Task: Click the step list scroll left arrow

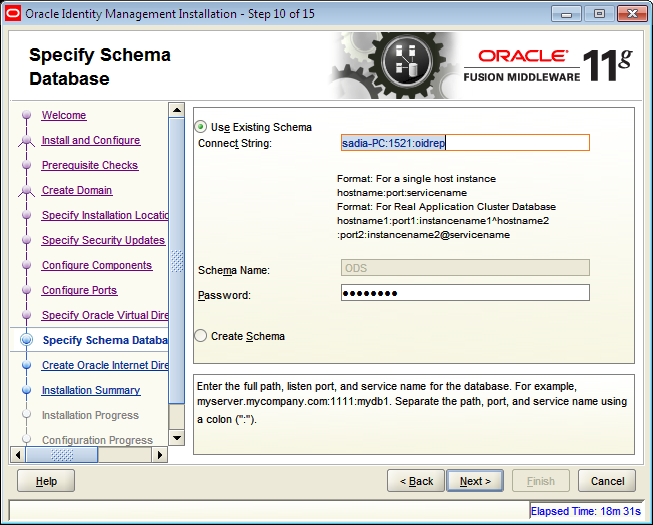Action: point(17,455)
